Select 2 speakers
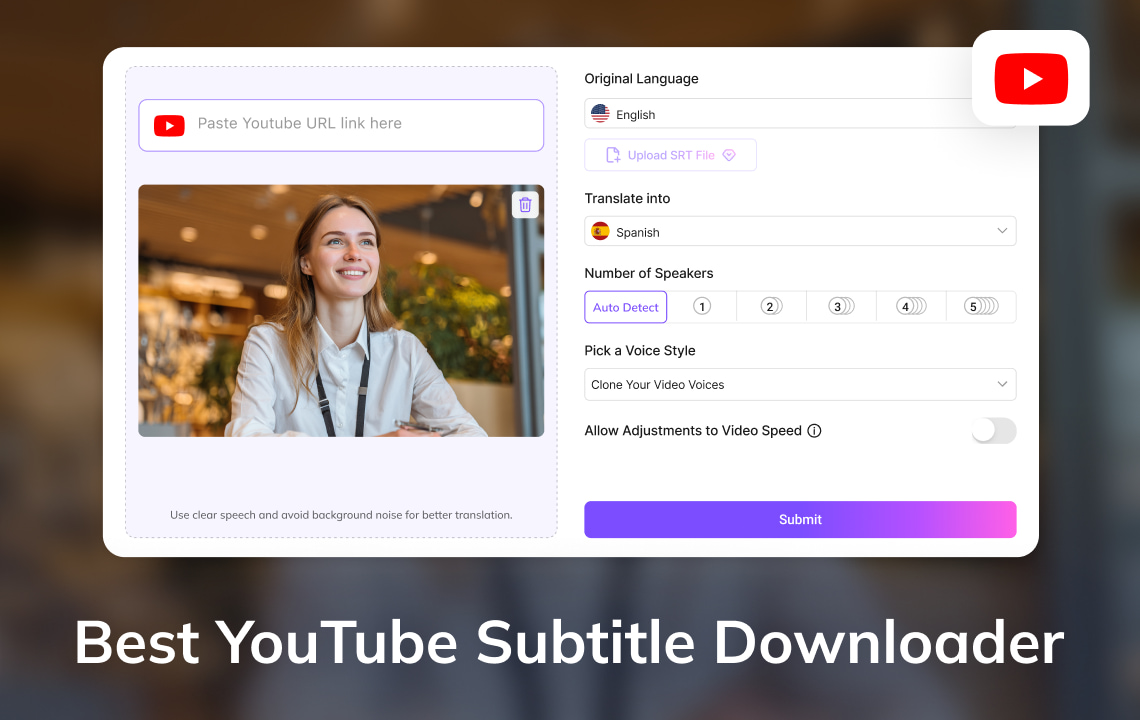This screenshot has width=1140, height=720. click(771, 307)
